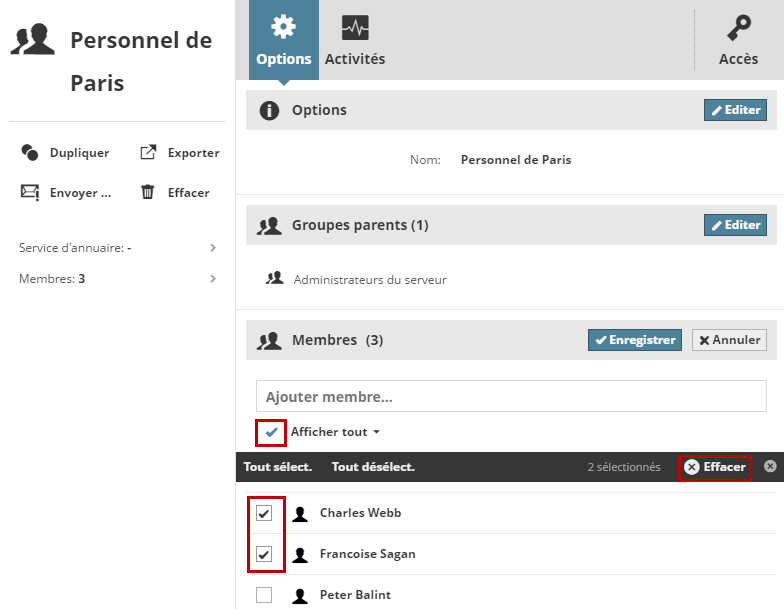Click the icon next to Administrateurs du serveur

pos(274,278)
